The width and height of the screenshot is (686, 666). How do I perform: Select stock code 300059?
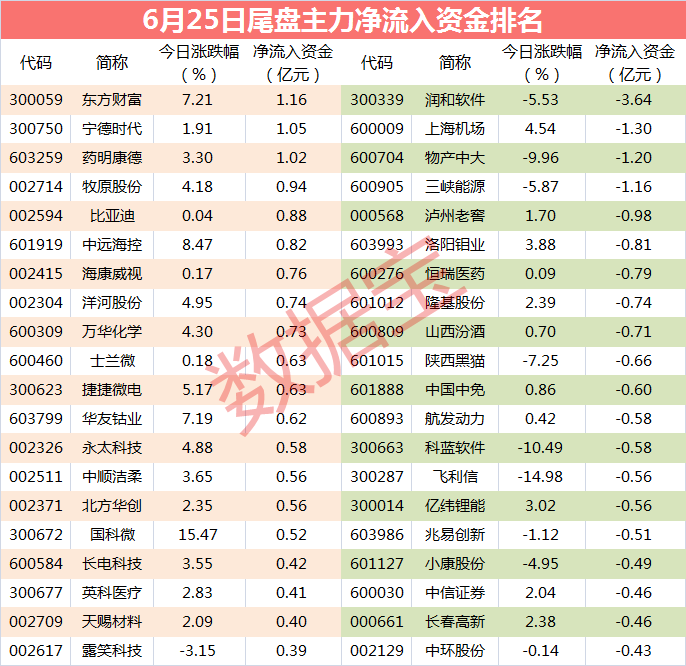point(36,100)
